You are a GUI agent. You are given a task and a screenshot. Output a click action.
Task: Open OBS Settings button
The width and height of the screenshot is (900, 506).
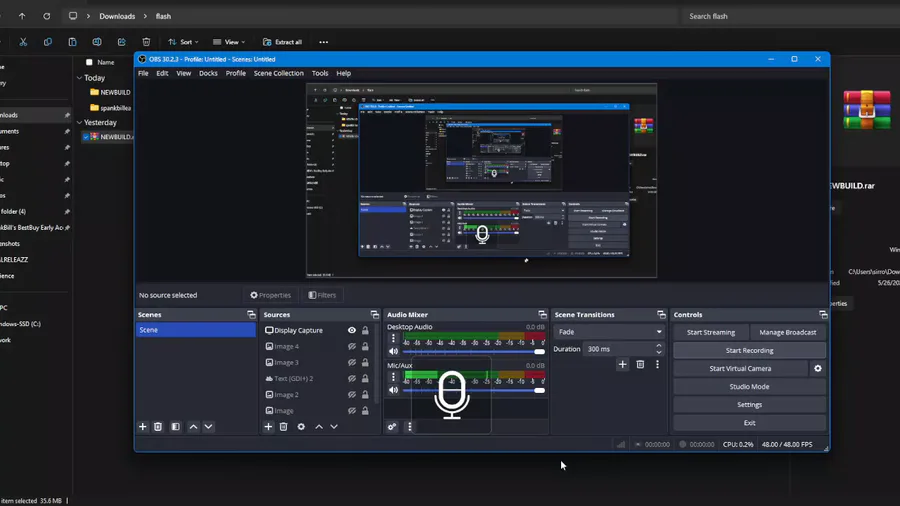pos(749,404)
